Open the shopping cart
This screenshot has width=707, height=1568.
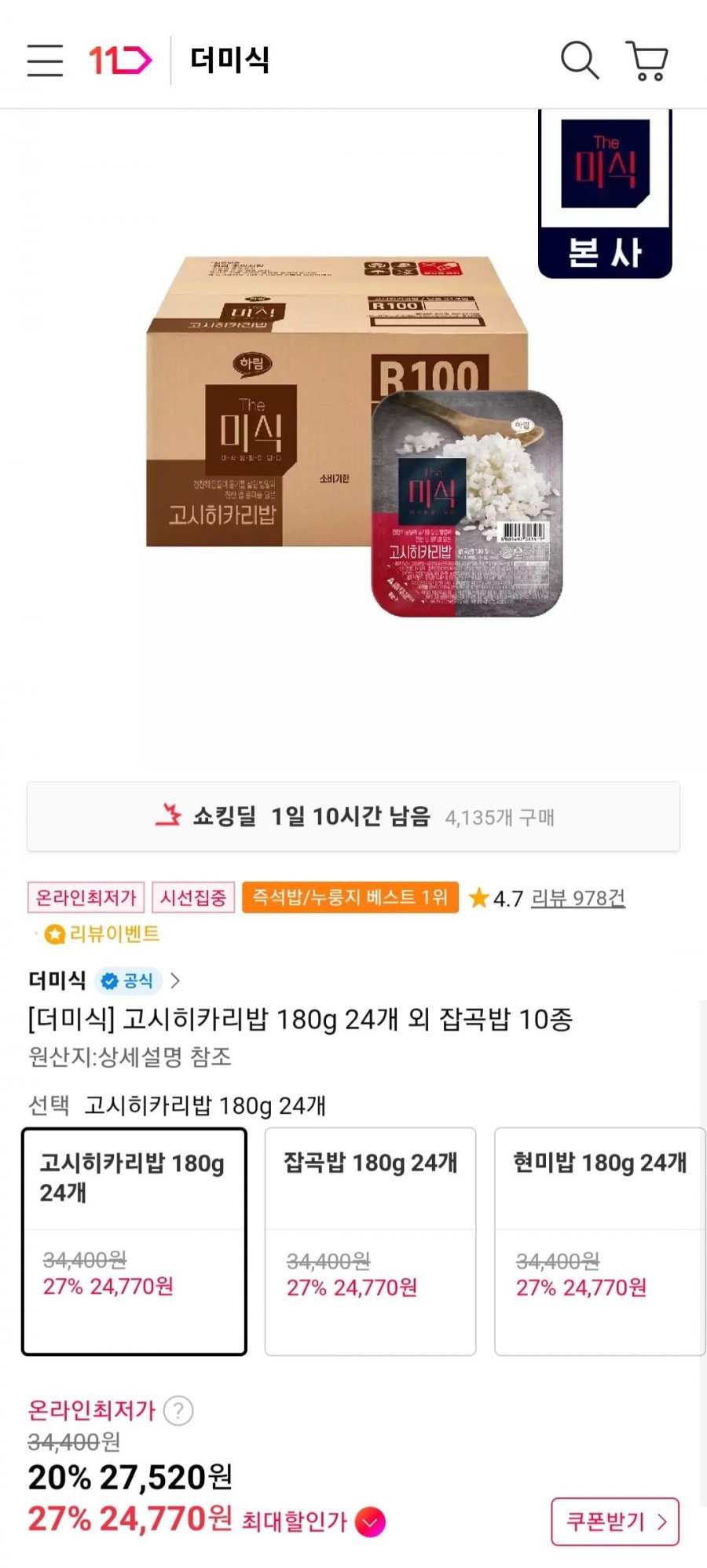[647, 60]
